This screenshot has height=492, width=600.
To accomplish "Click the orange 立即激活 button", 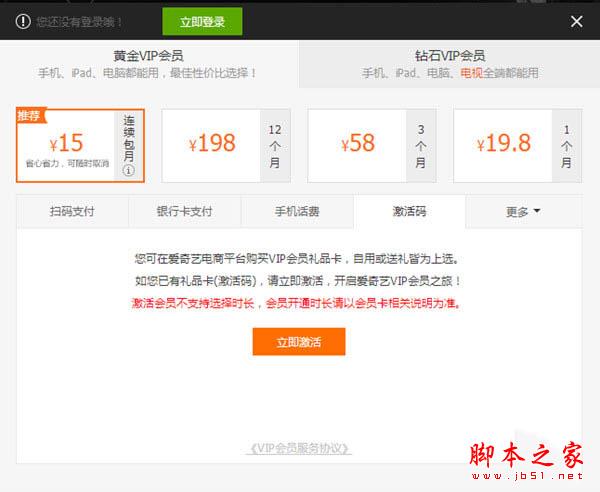I will 299,342.
